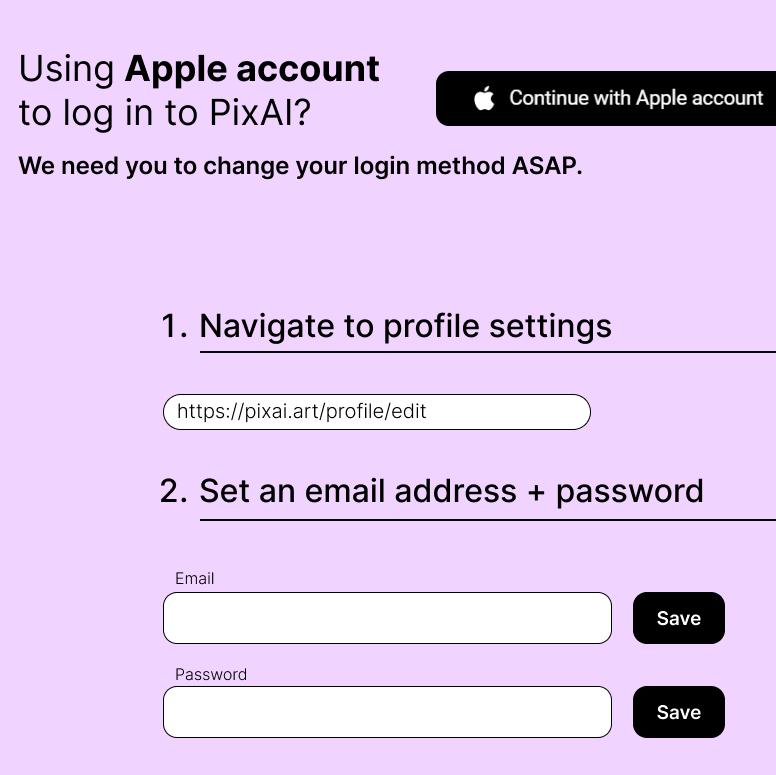Save the Email address entry
The width and height of the screenshot is (776, 775).
(x=679, y=618)
